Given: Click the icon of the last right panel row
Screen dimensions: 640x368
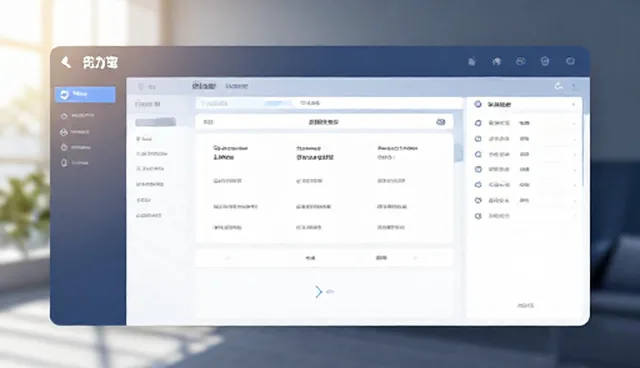Looking at the screenshot, I should pyautogui.click(x=478, y=216).
